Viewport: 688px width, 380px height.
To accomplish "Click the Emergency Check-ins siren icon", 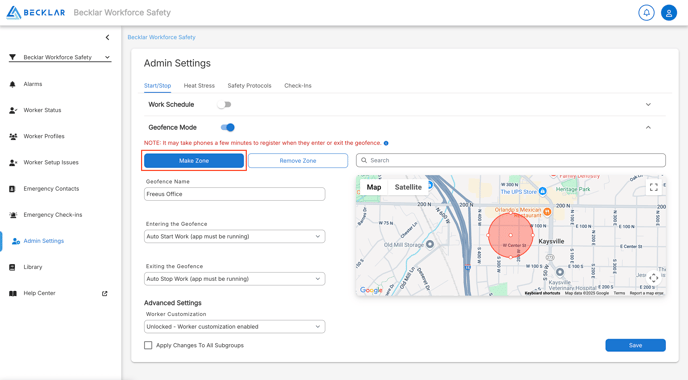I will click(x=13, y=215).
